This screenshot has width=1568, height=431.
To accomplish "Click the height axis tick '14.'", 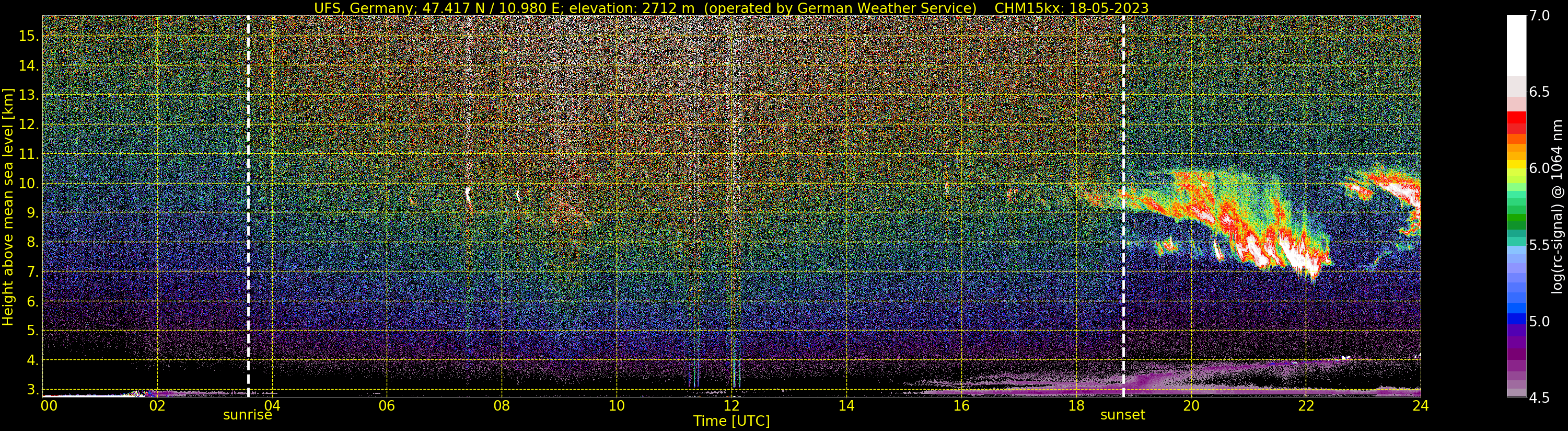I will [29, 65].
